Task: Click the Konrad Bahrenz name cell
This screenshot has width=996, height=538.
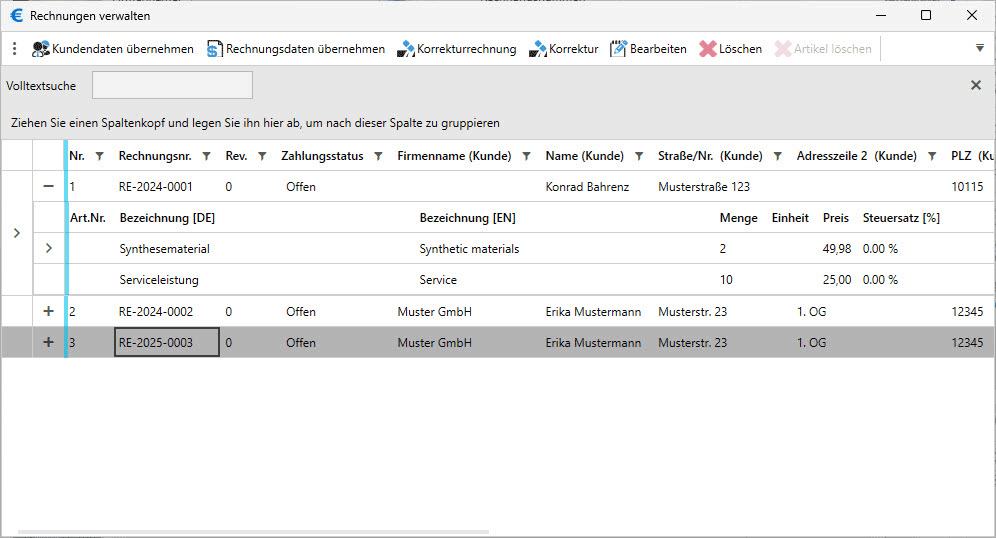Action: [x=587, y=187]
